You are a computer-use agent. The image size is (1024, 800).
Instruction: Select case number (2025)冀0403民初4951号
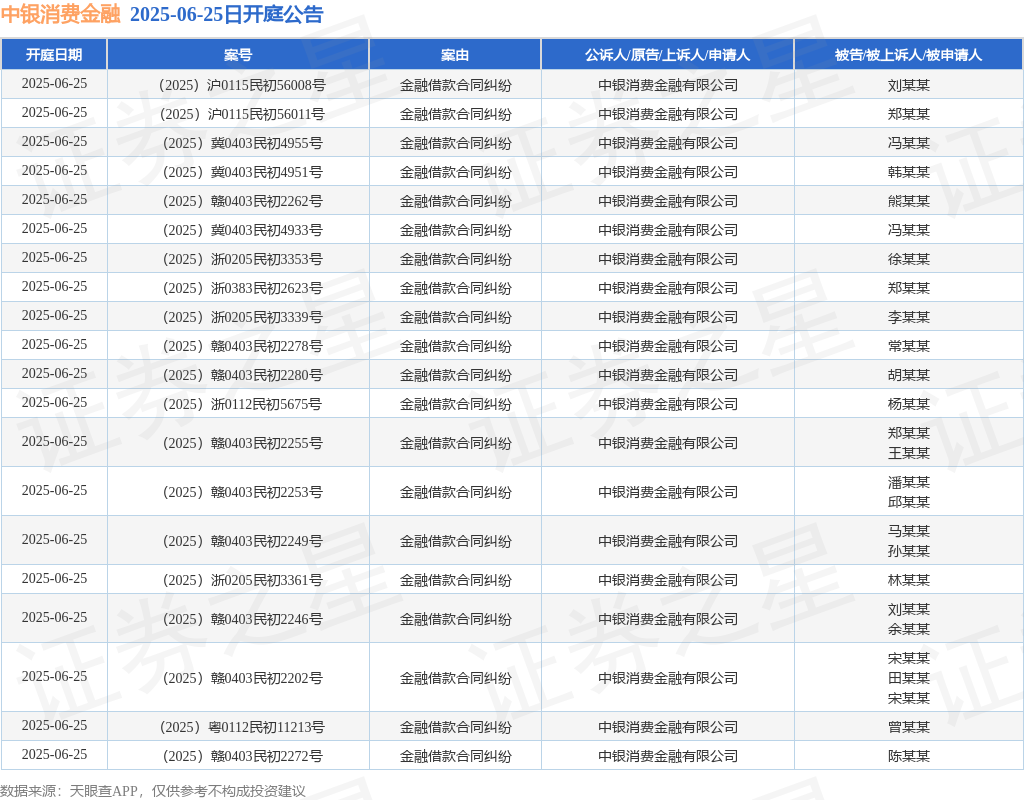click(x=242, y=172)
